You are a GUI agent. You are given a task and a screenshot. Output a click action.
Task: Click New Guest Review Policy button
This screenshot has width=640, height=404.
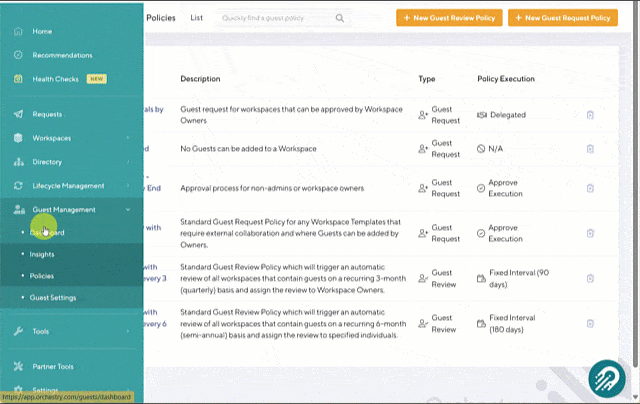pyautogui.click(x=449, y=18)
